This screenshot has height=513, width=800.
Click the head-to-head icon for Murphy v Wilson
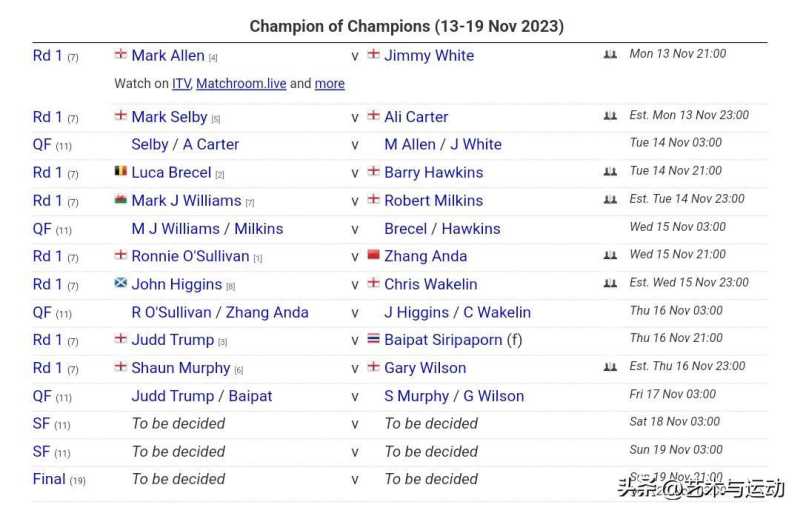(x=610, y=368)
